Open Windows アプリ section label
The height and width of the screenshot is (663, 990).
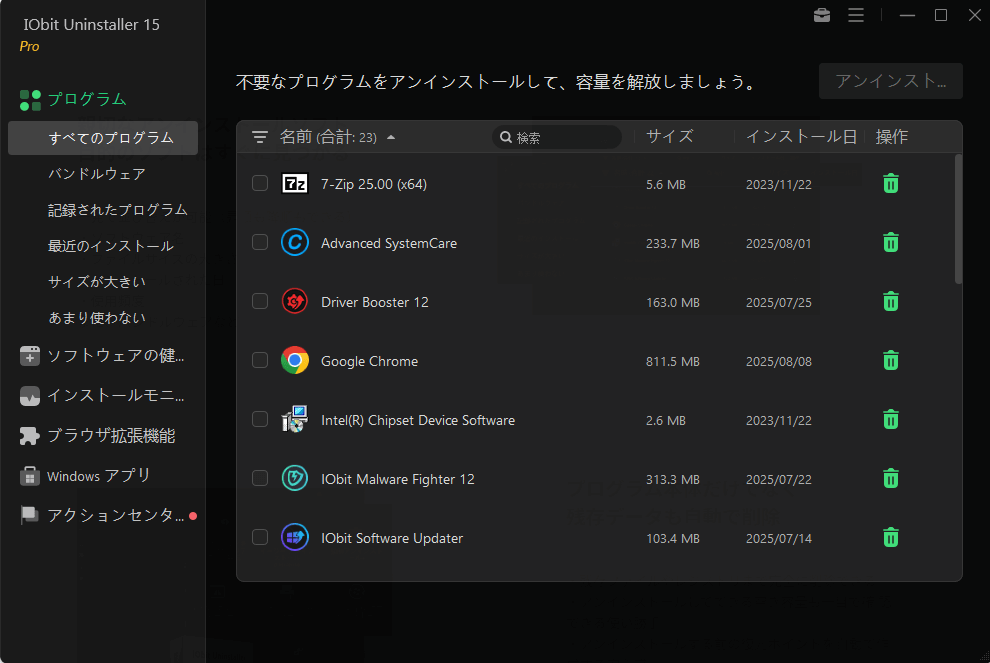[x=98, y=475]
